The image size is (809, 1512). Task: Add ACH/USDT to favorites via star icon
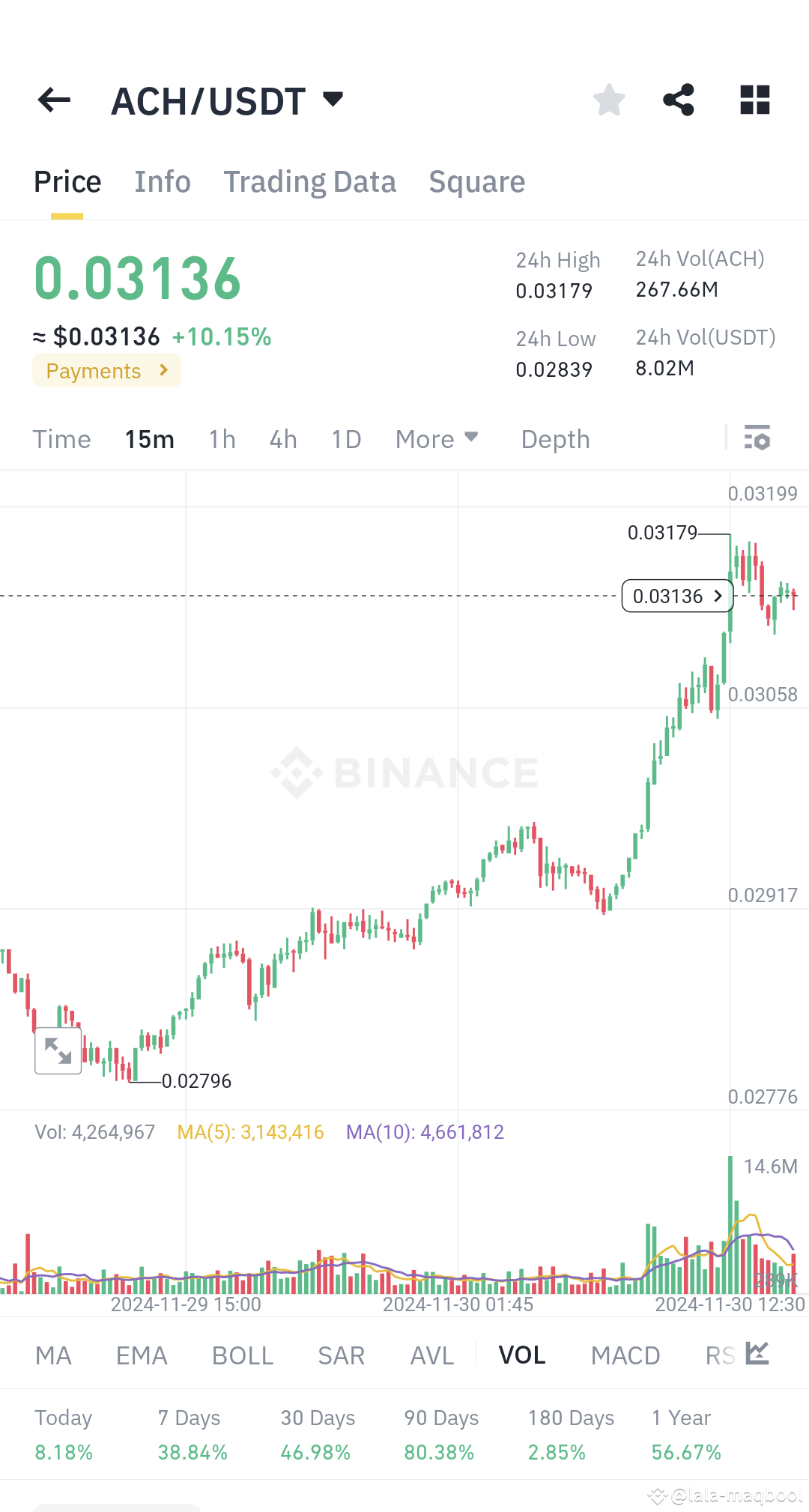[608, 100]
